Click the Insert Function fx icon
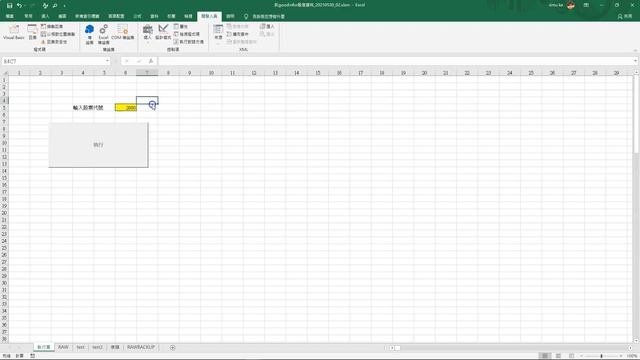 [151, 61]
